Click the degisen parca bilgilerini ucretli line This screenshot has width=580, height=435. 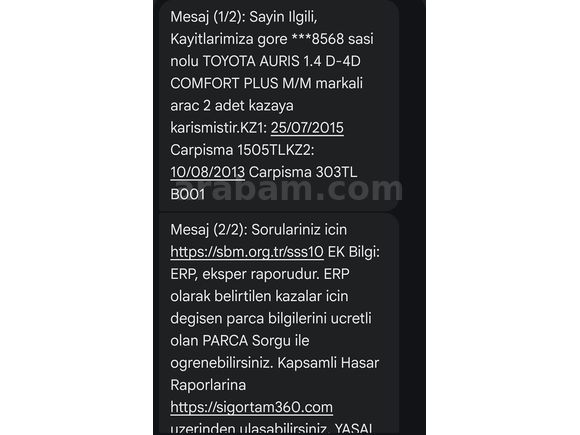tap(271, 319)
